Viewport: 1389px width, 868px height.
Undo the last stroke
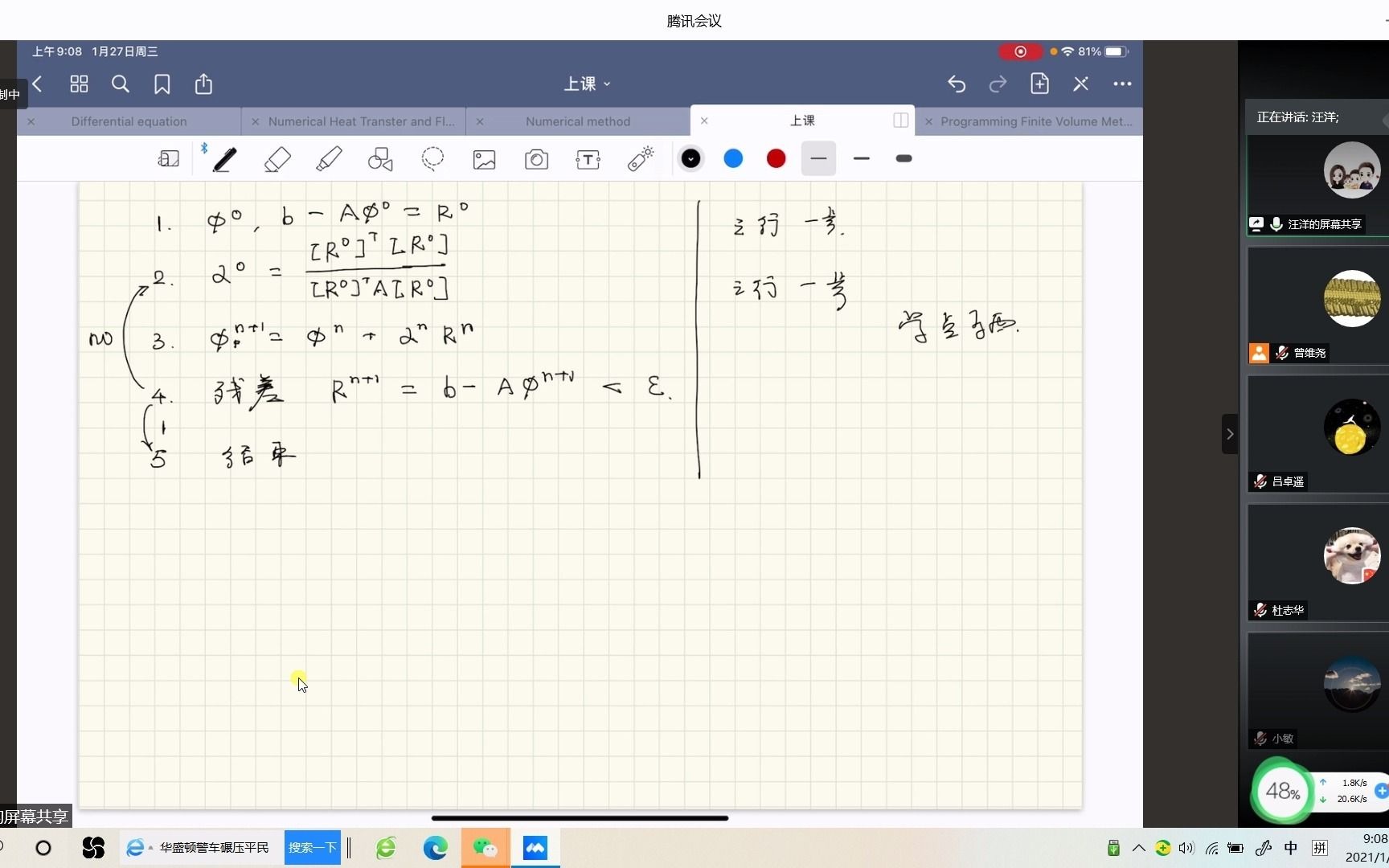click(x=957, y=84)
